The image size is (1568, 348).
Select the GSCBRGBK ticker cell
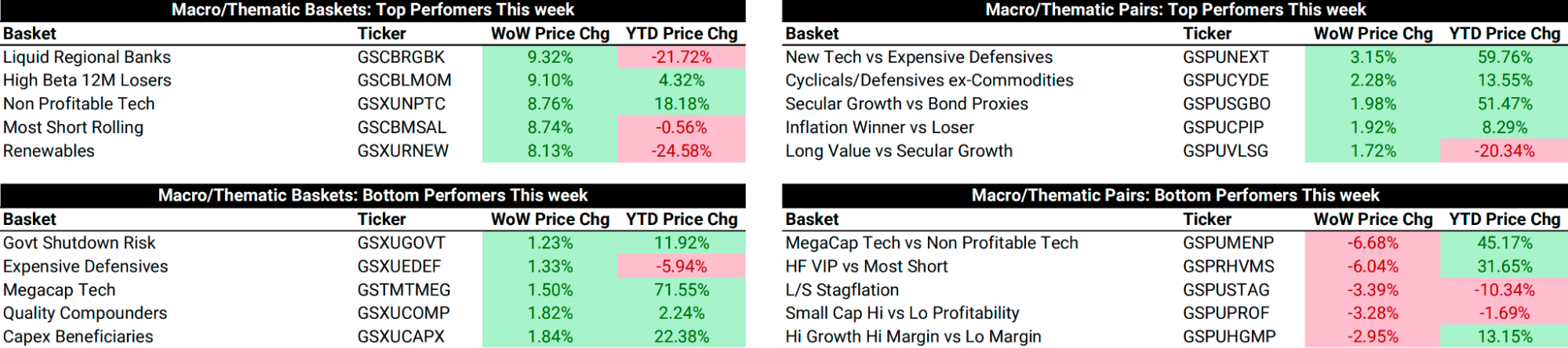tap(401, 57)
